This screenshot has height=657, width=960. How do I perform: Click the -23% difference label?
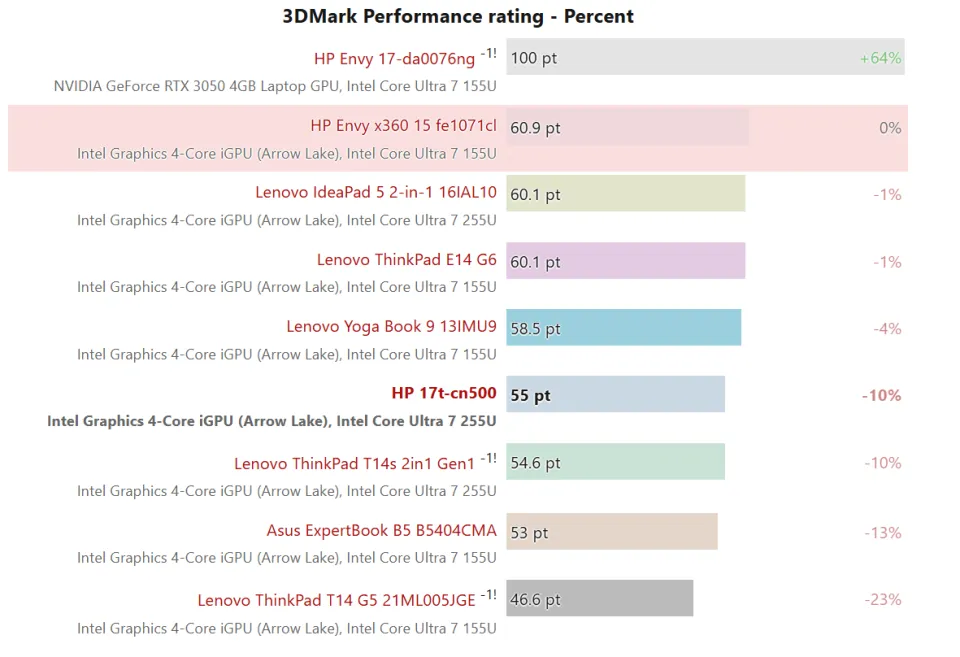click(x=883, y=600)
